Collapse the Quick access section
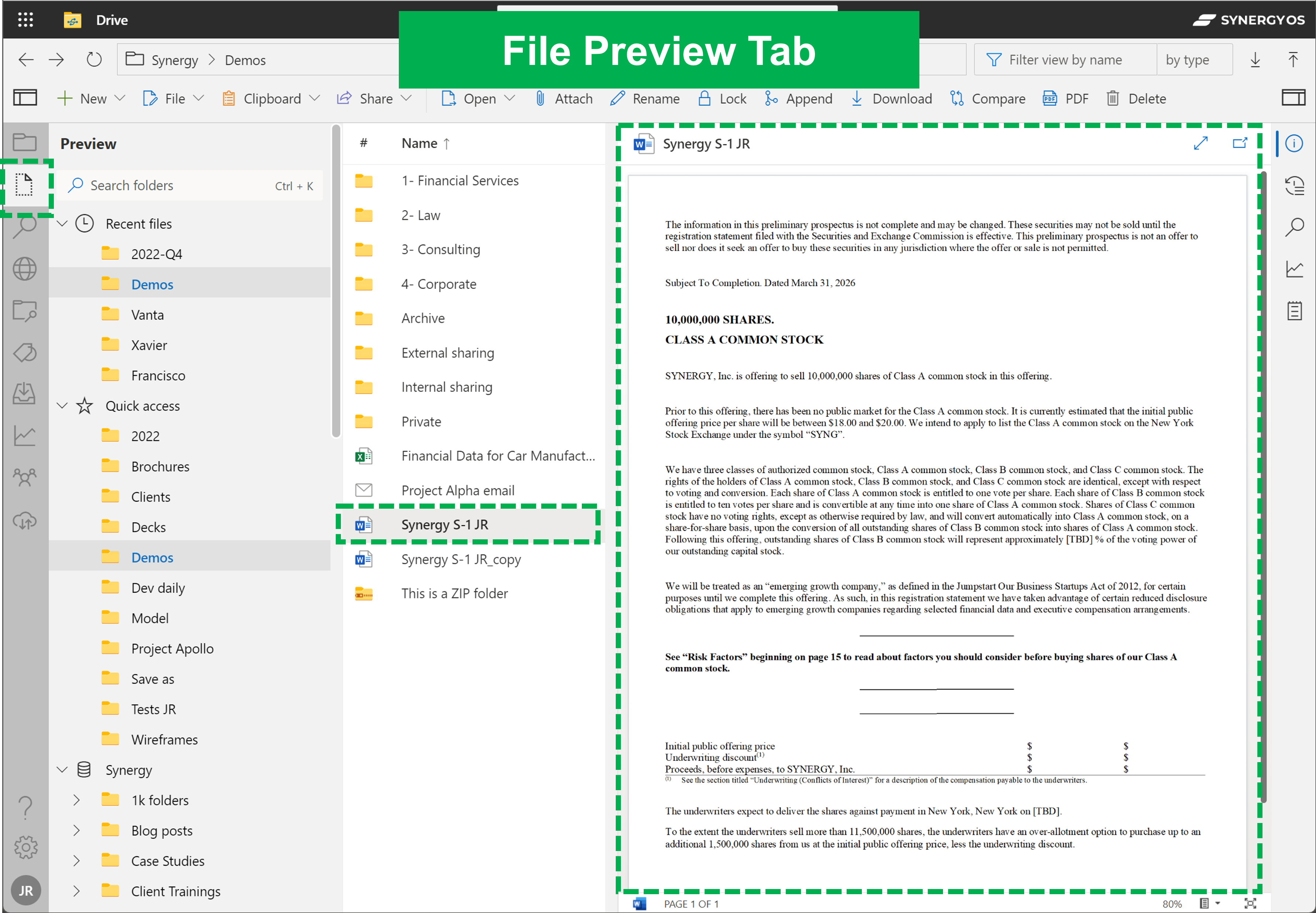 coord(62,405)
